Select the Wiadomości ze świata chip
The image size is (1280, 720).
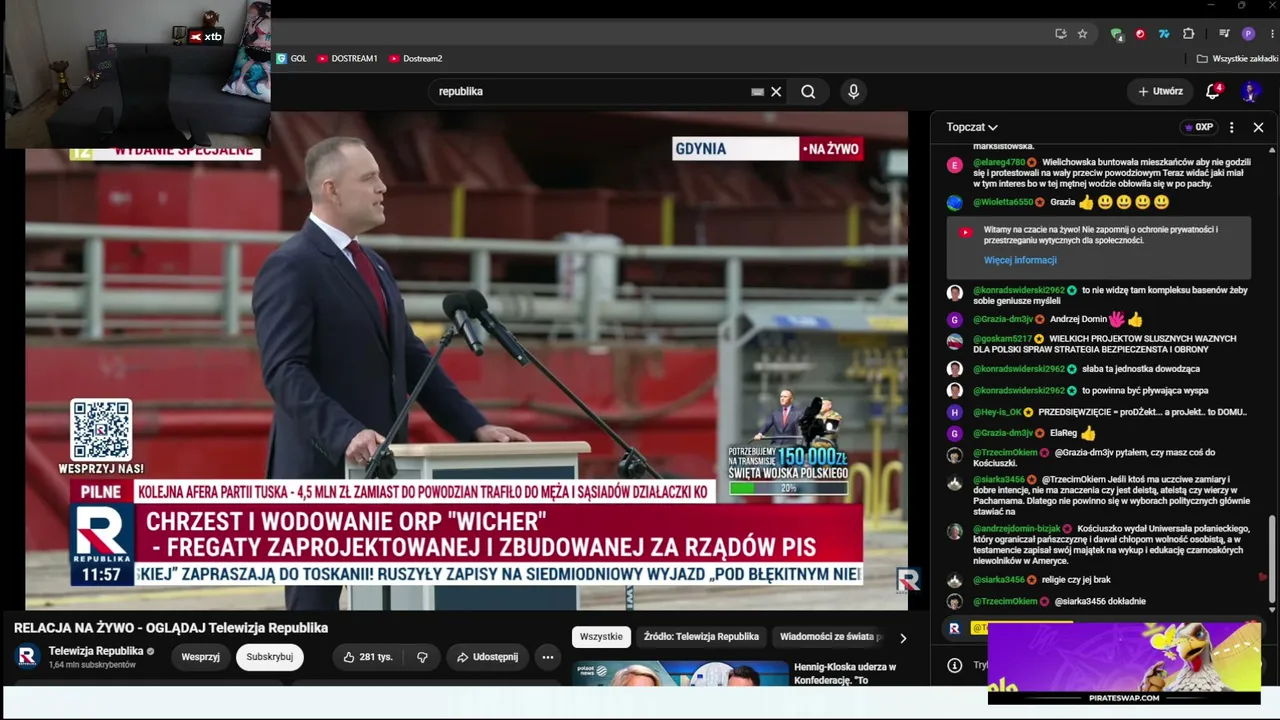[830, 637]
